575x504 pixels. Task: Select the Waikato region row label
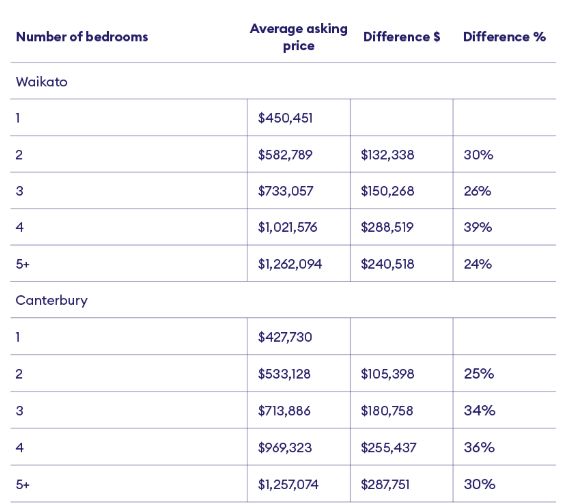coord(41,82)
